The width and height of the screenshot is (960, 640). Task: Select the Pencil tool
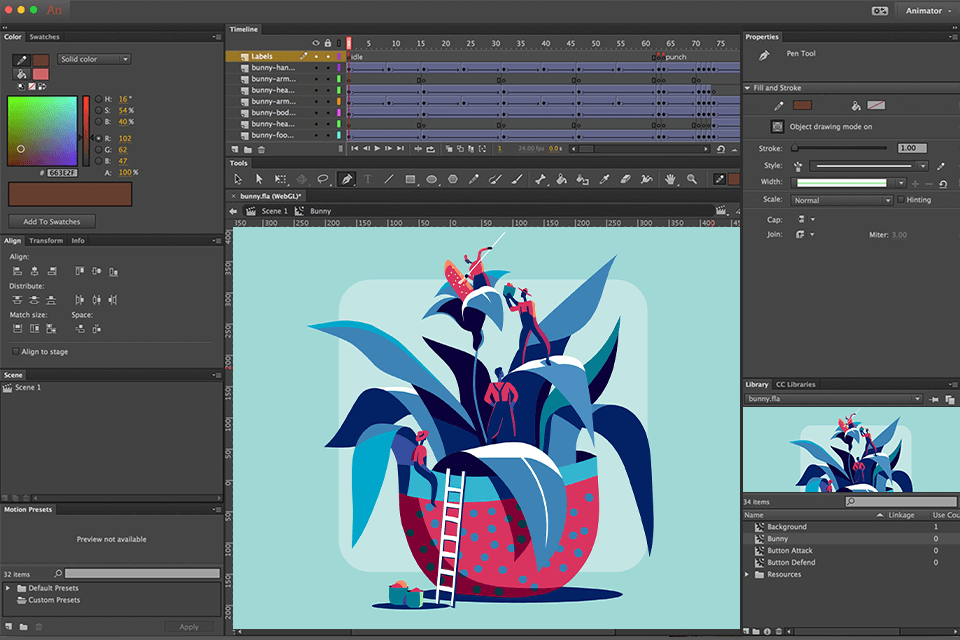click(474, 179)
